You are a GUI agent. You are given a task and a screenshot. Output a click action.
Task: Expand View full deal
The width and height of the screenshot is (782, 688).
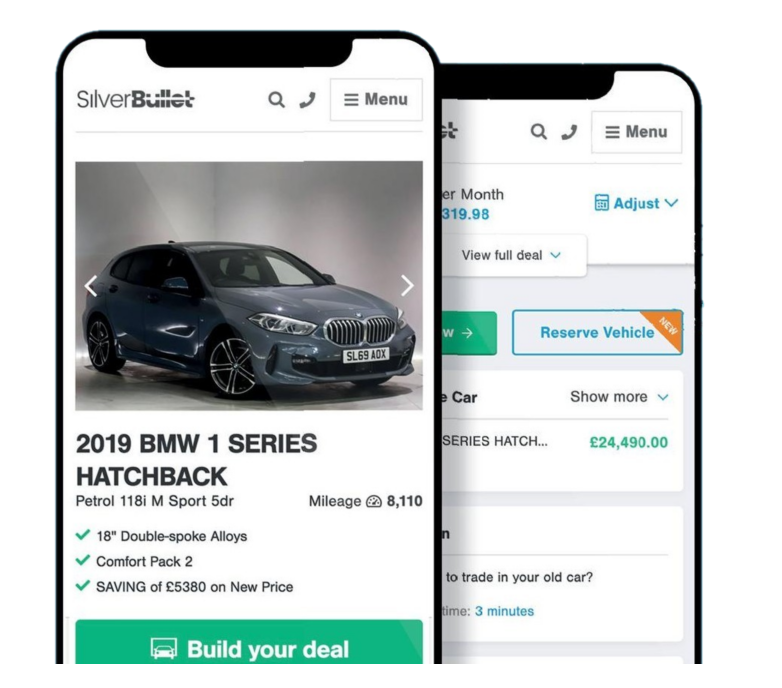click(x=511, y=255)
